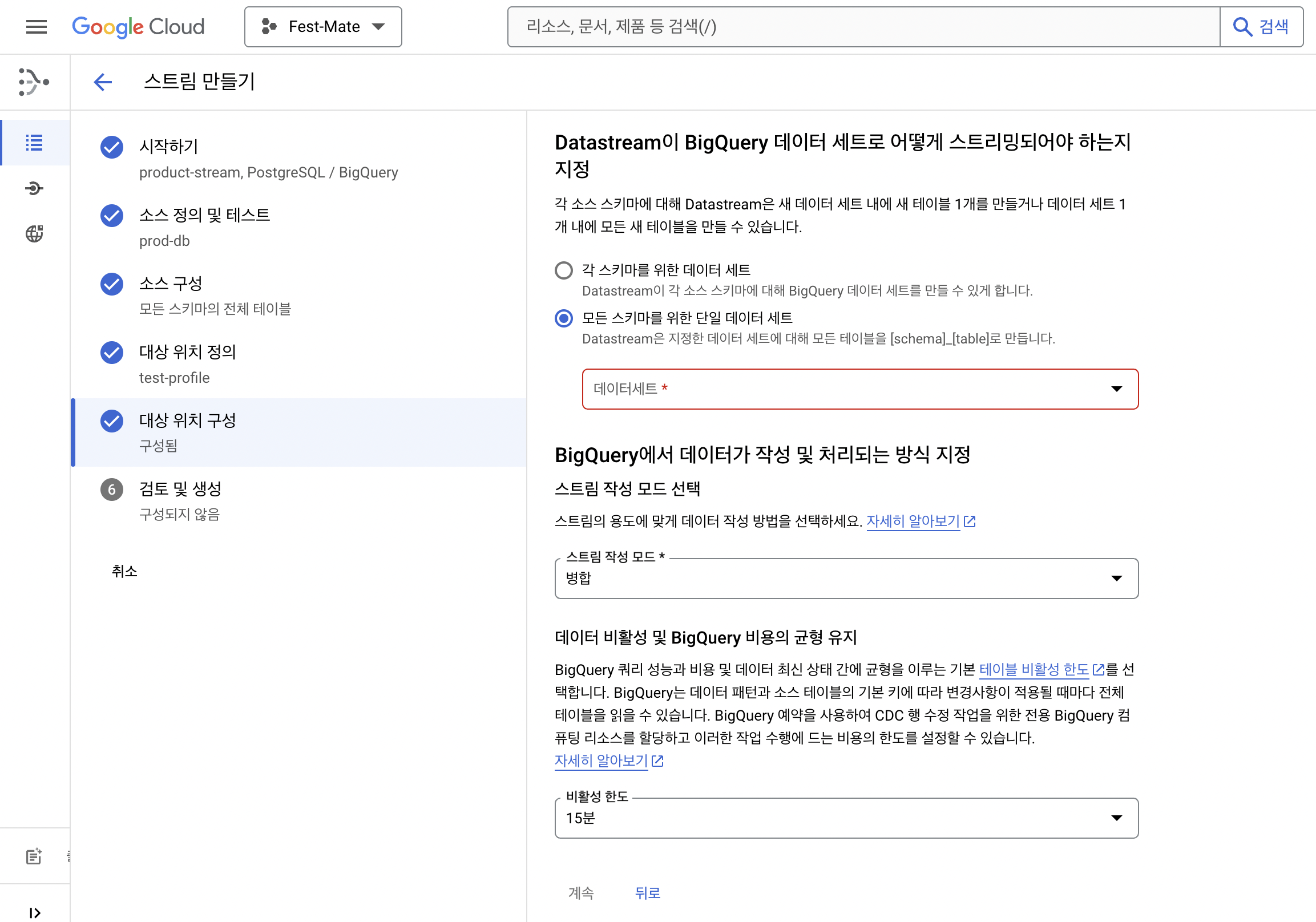Click the Google Cloud logo
This screenshot has height=922, width=1316.
pos(138,27)
